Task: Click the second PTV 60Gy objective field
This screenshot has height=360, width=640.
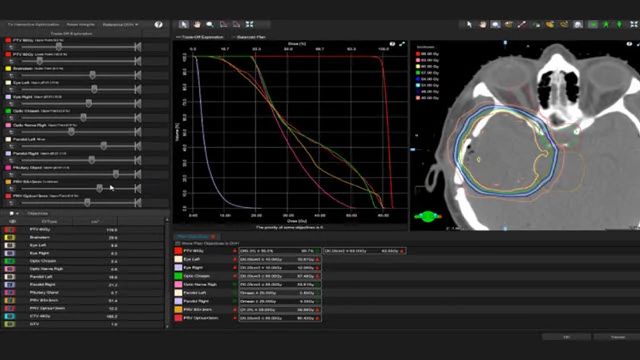Action: point(364,251)
